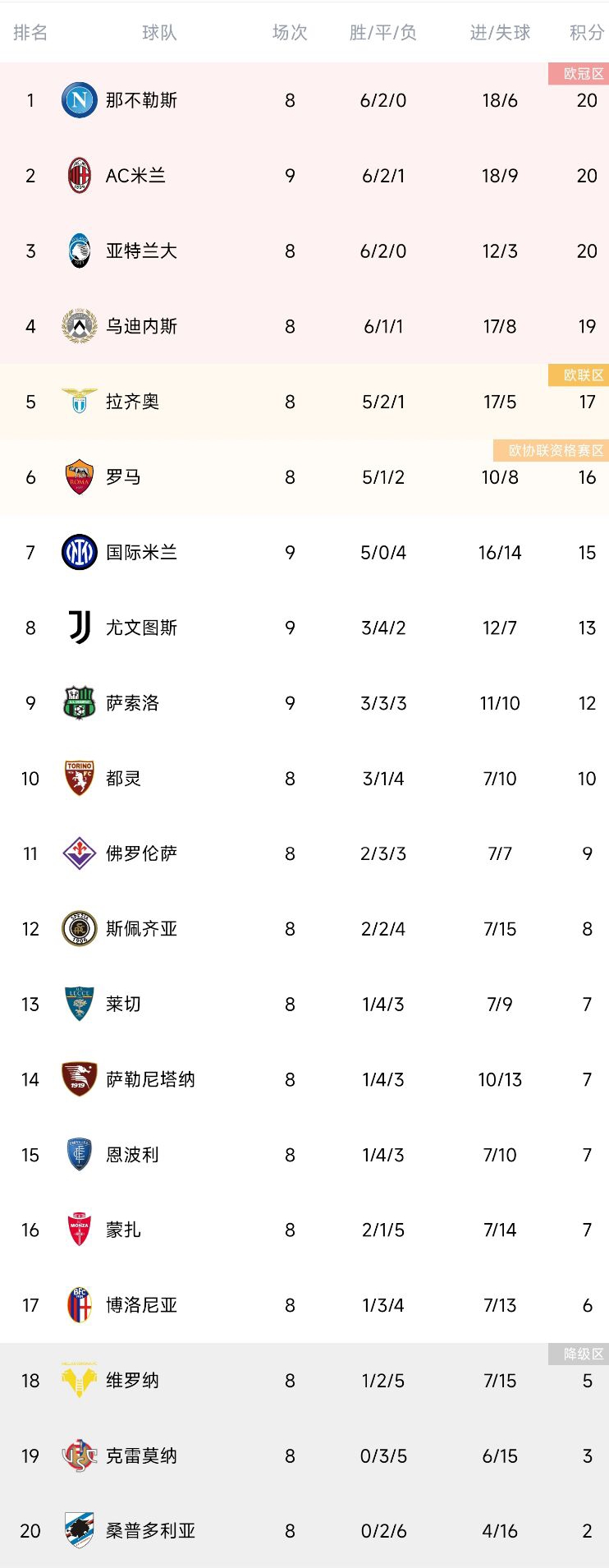Select the Udinese club badge
The height and width of the screenshot is (1568, 609).
pos(80,326)
